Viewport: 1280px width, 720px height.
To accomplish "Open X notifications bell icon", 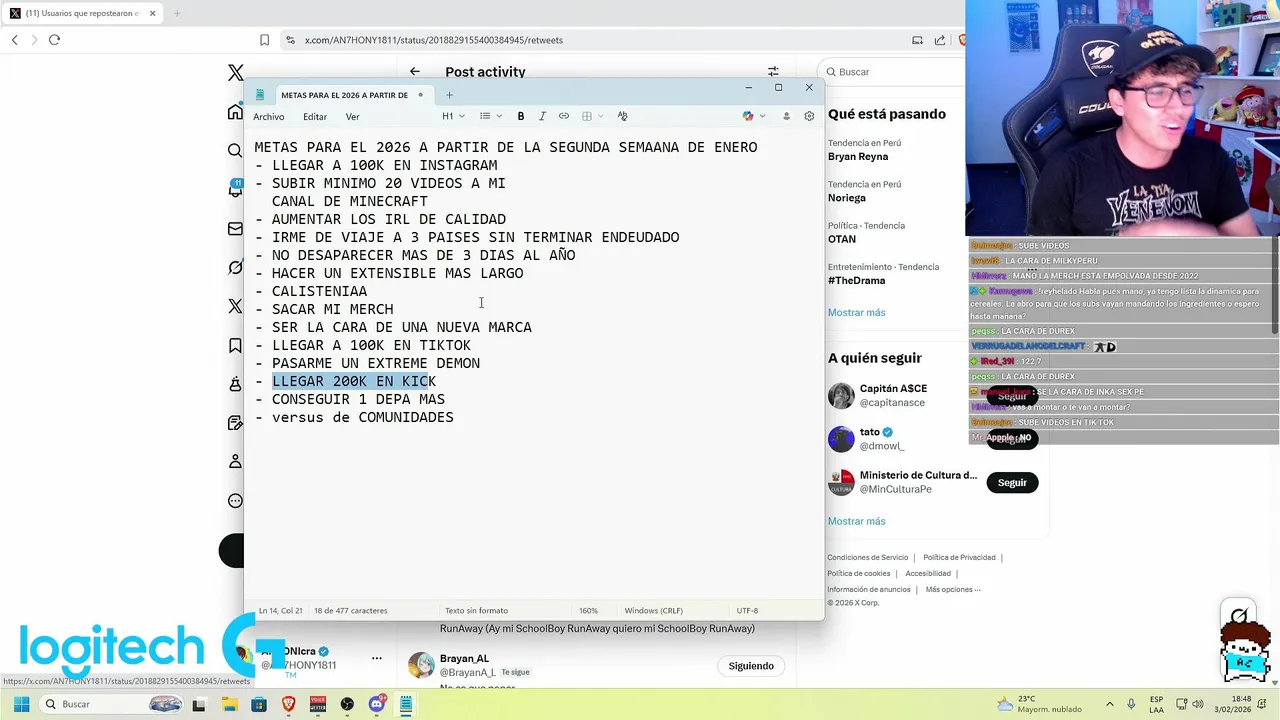I will point(236,190).
